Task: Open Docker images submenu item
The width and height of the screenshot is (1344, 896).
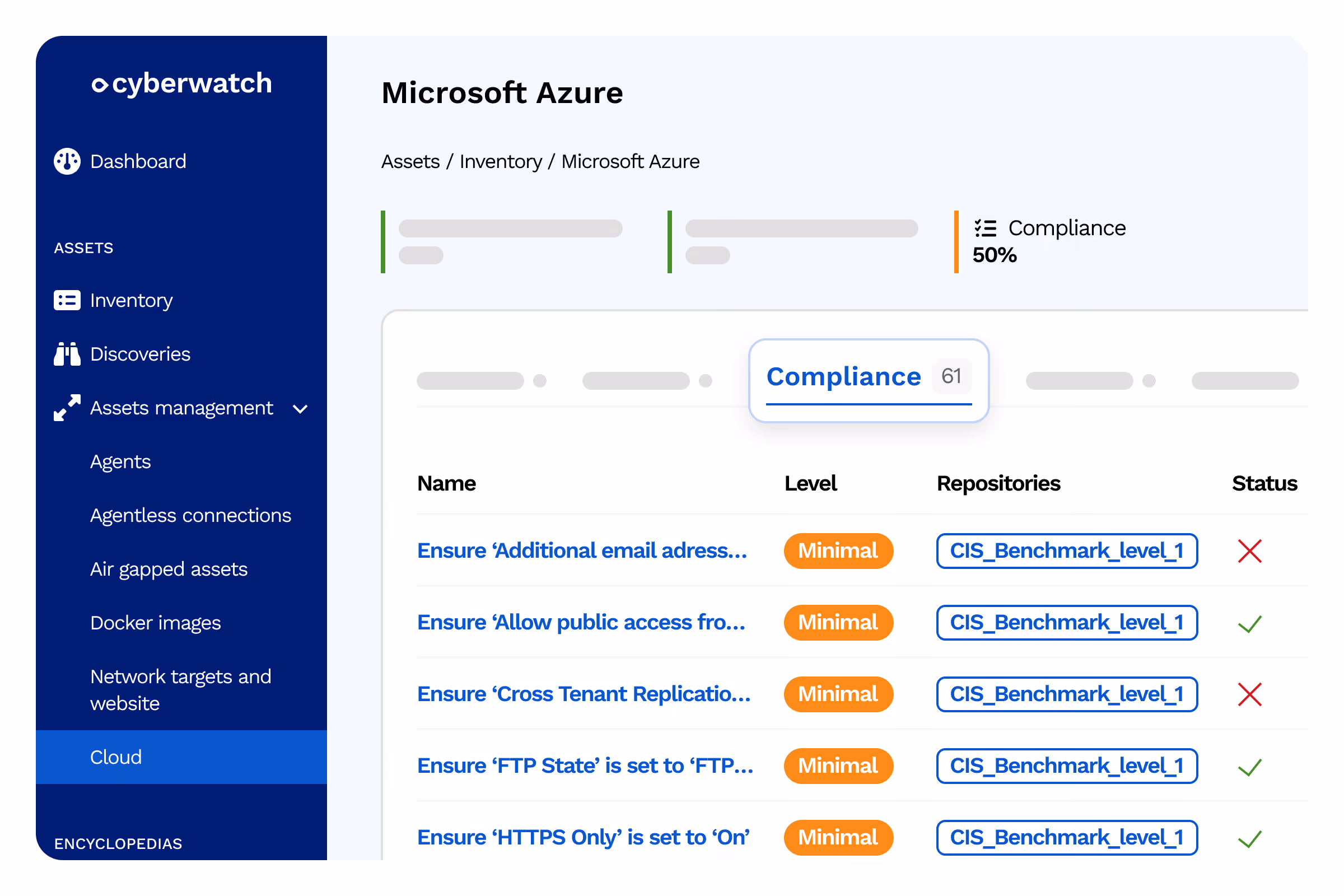Action: (x=156, y=623)
